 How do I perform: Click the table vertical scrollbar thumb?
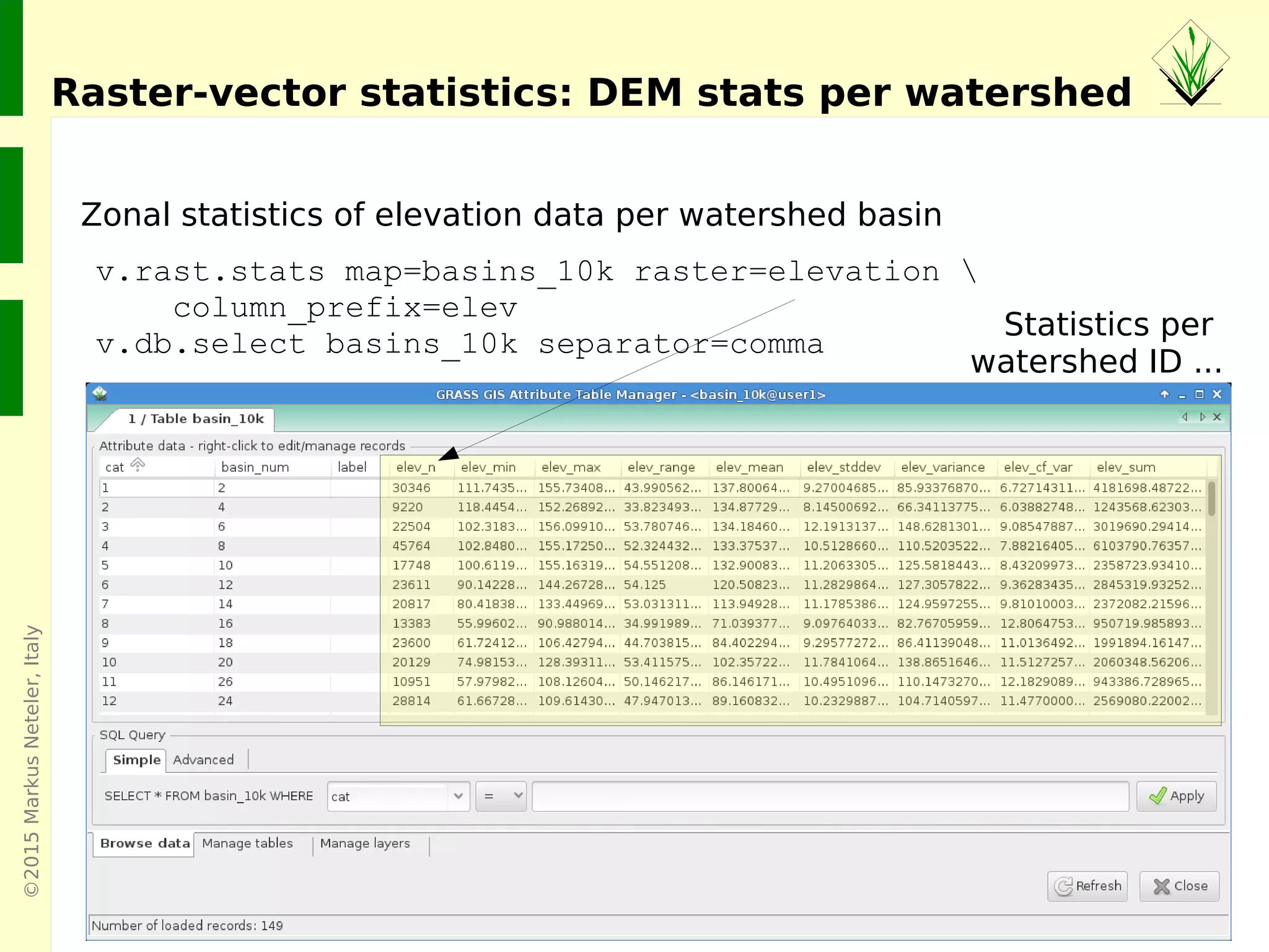click(x=1211, y=499)
